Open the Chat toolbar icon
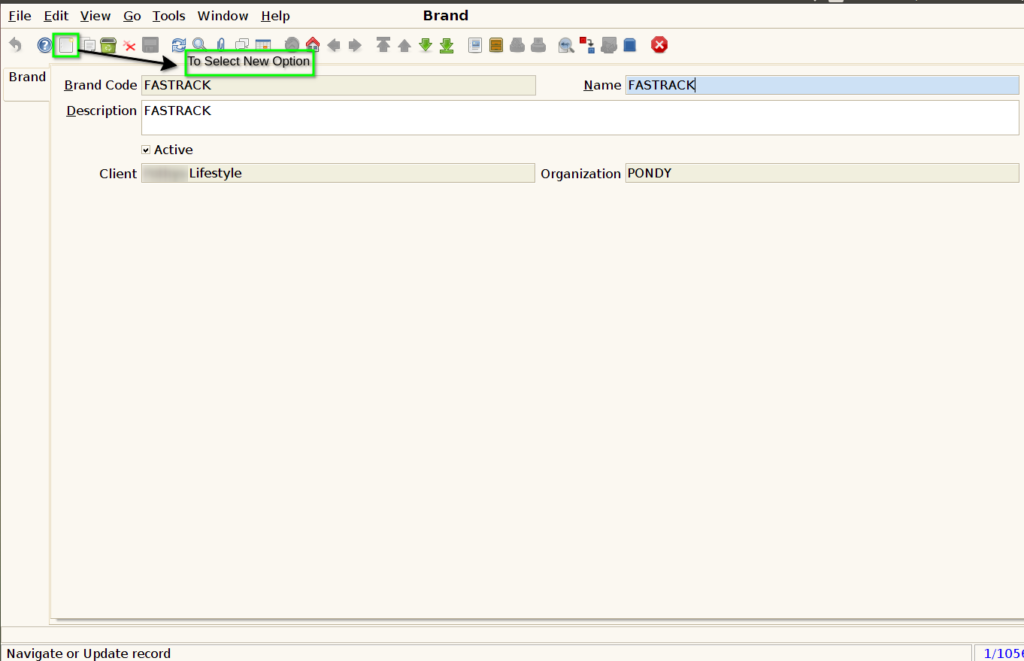1024x661 pixels. tap(242, 45)
